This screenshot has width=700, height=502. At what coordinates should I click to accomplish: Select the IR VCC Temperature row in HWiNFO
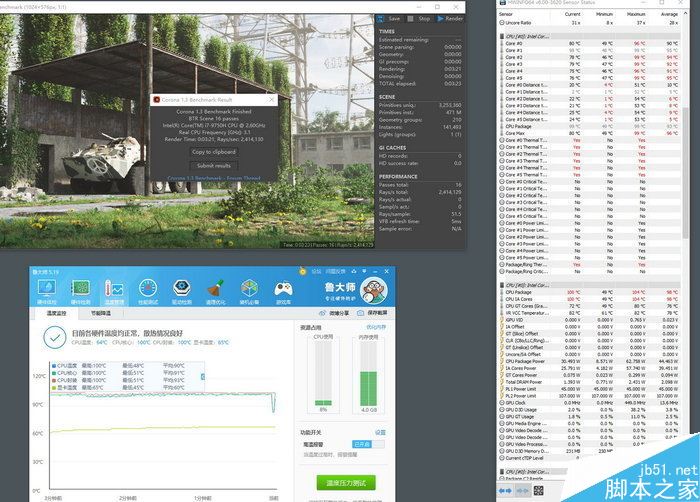(589, 313)
